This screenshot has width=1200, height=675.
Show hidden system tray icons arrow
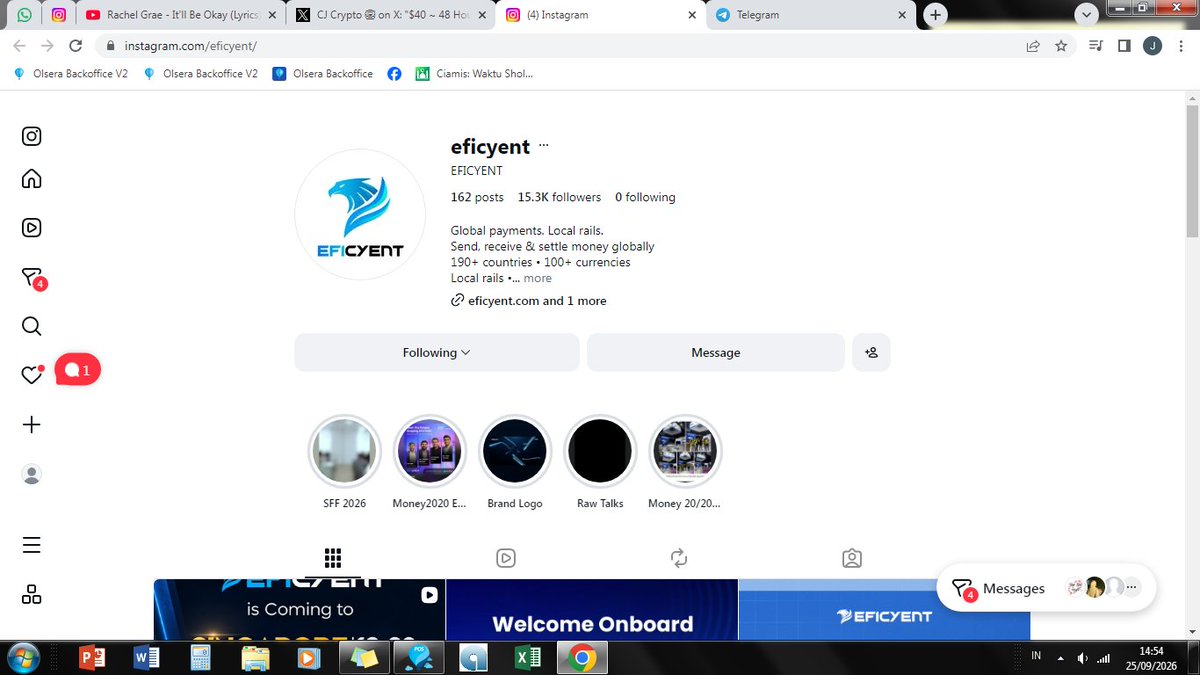tap(1062, 658)
